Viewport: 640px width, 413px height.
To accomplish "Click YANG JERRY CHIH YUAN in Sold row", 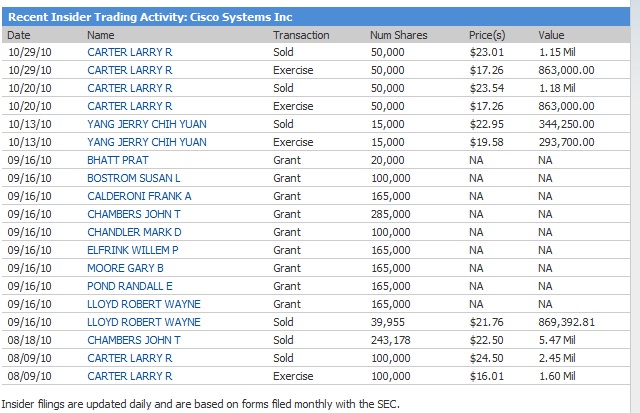I will point(147,124).
